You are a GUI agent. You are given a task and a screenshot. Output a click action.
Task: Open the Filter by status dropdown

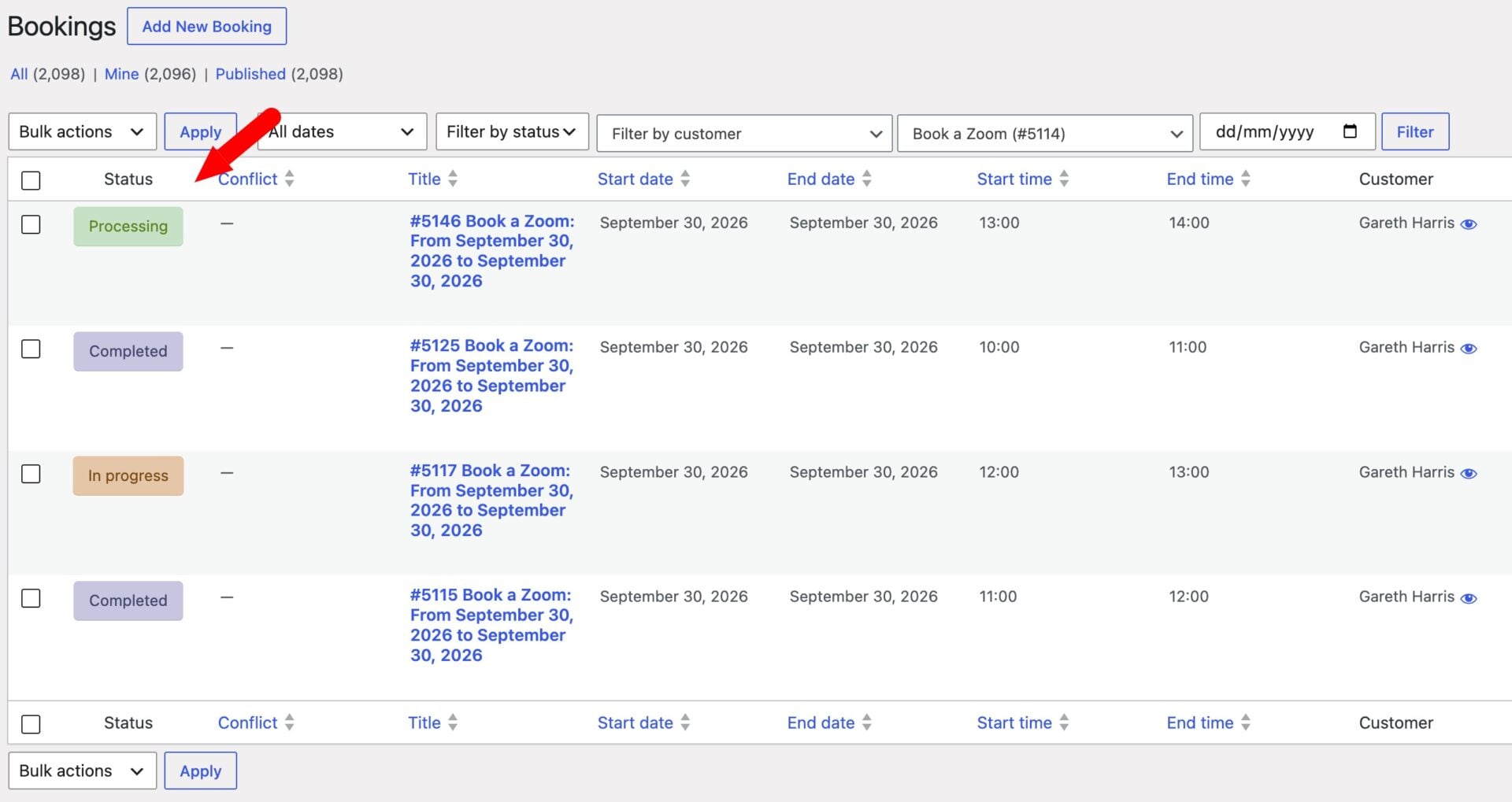click(x=512, y=131)
